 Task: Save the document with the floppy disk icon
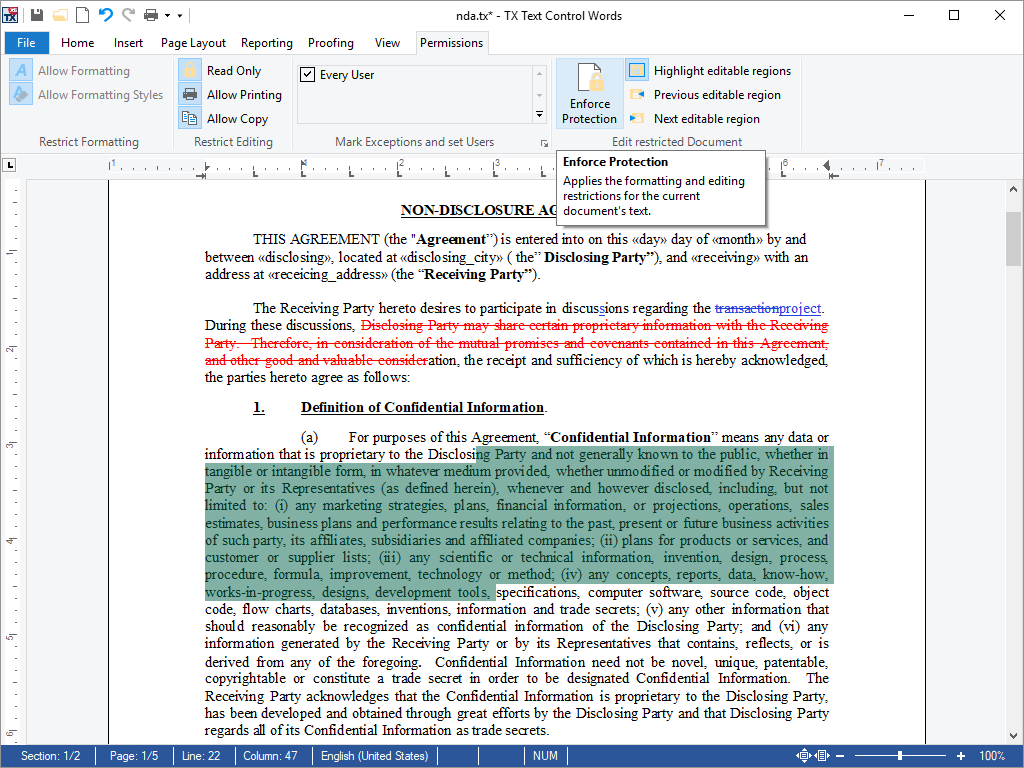(x=37, y=15)
